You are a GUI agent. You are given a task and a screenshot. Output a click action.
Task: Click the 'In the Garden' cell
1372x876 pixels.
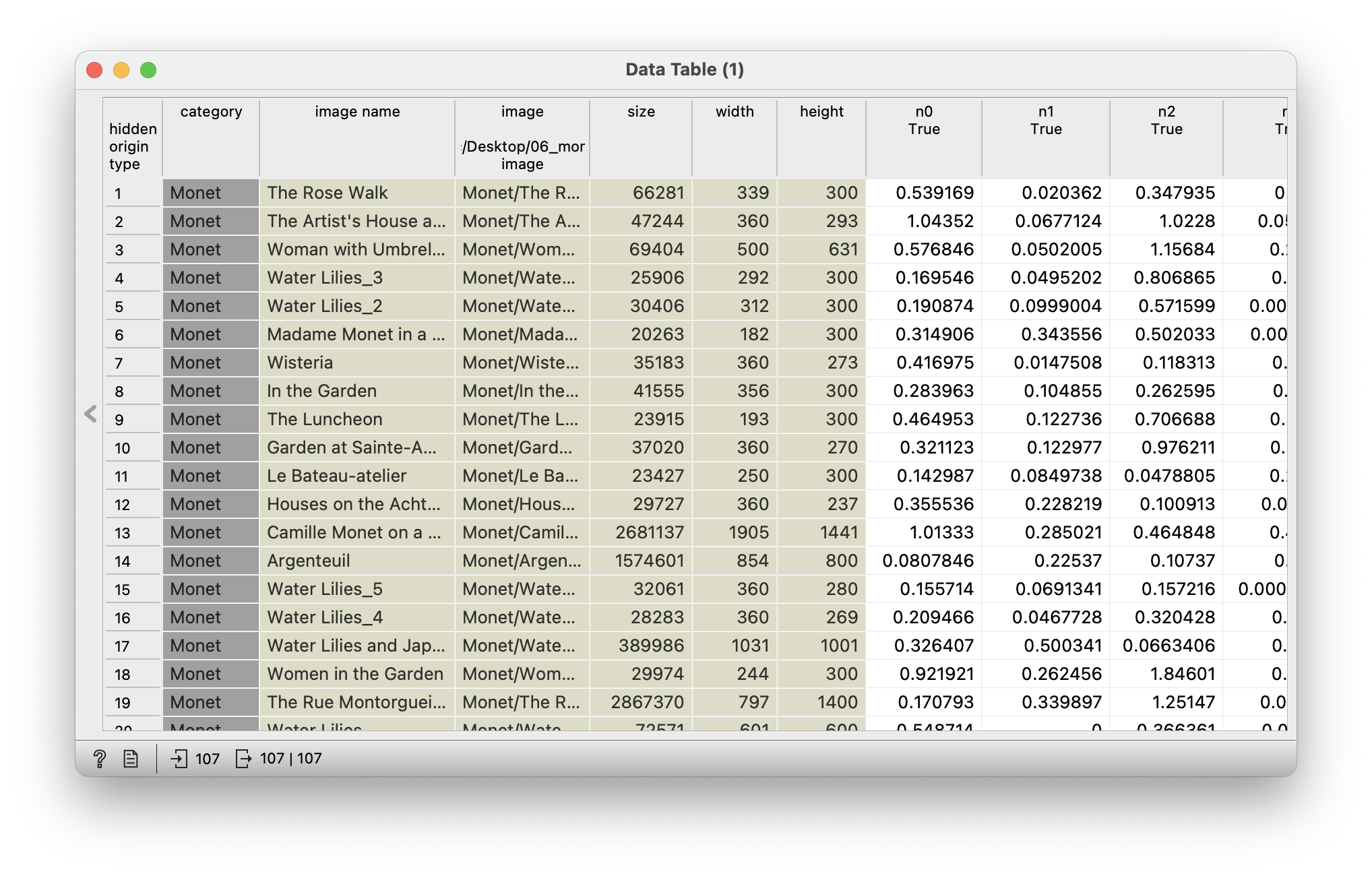357,391
